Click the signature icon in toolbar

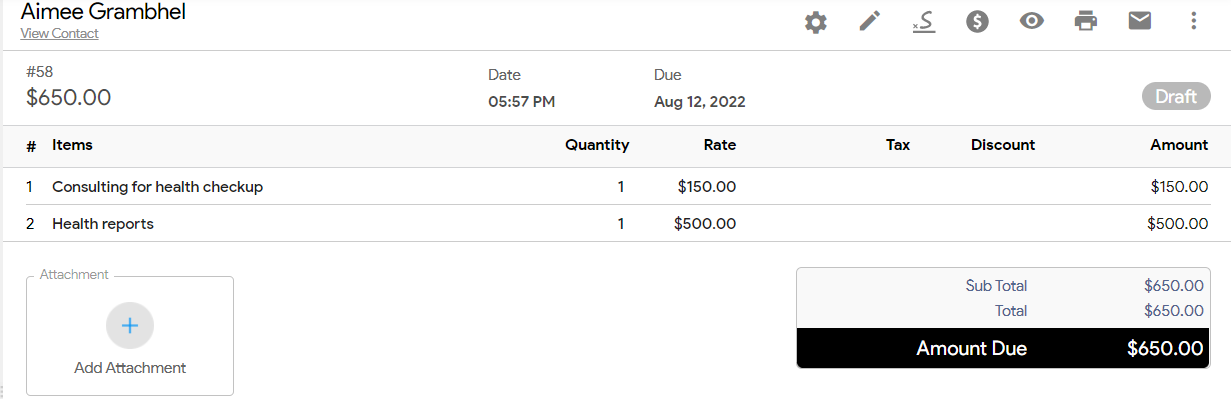[924, 22]
